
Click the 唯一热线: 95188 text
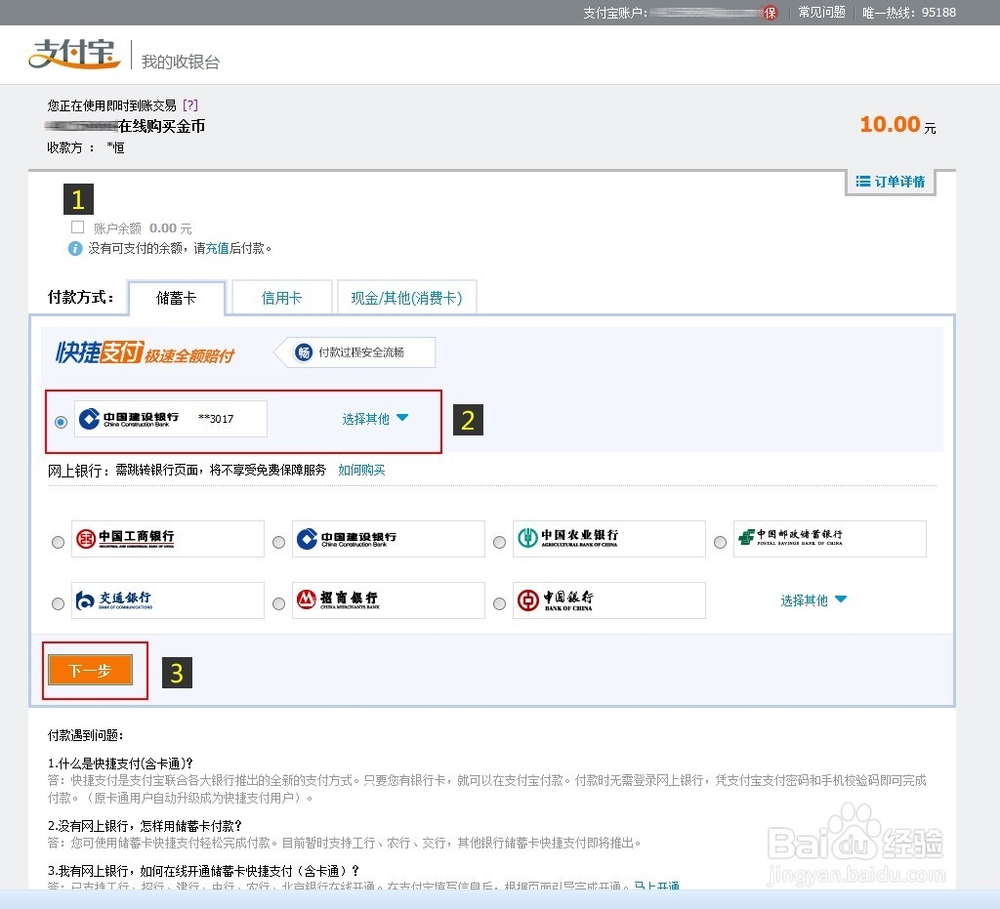point(909,12)
